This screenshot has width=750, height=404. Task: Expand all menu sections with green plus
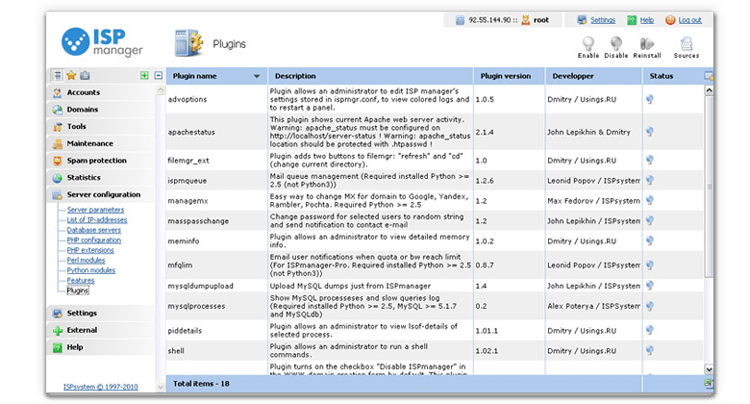click(144, 76)
